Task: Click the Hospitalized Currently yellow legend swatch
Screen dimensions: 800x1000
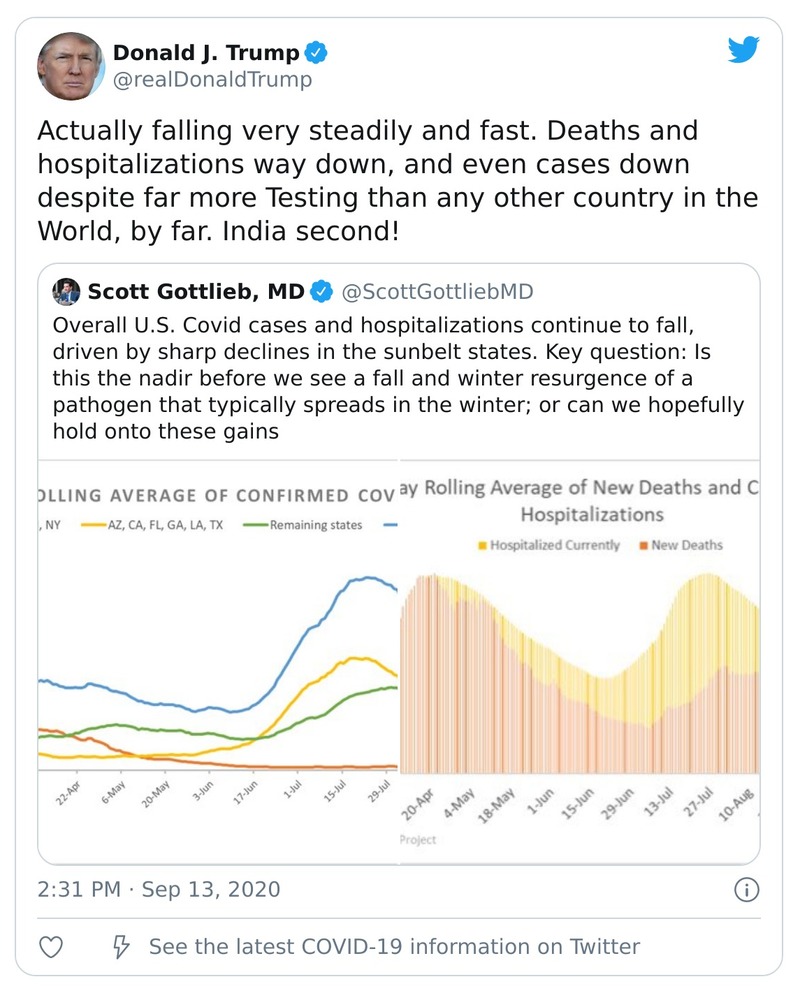Action: click(x=483, y=546)
